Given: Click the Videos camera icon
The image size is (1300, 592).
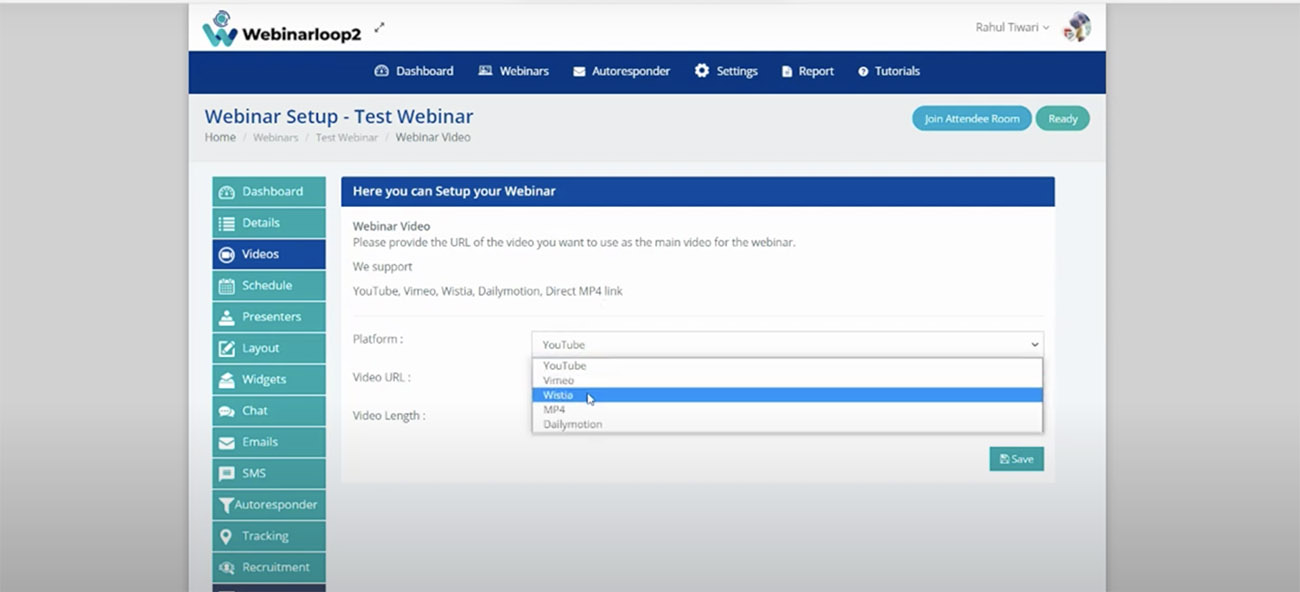Looking at the screenshot, I should tap(226, 255).
